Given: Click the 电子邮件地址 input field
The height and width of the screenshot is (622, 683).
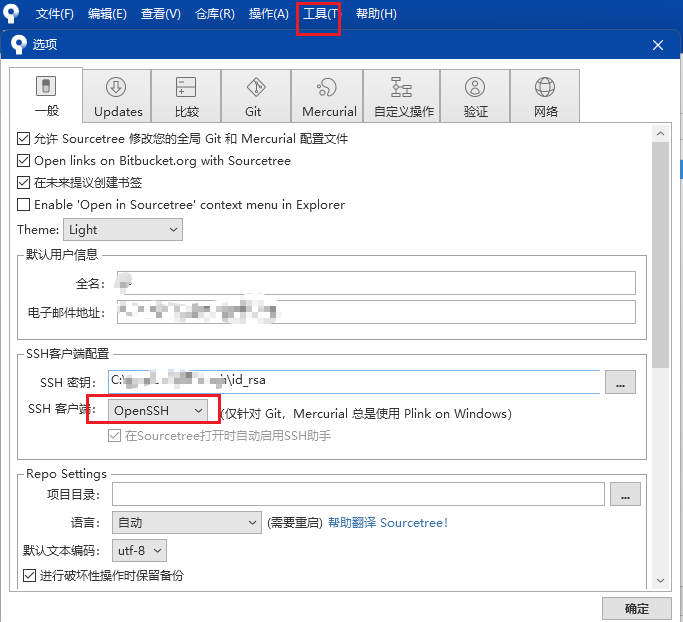Looking at the screenshot, I should coord(376,312).
